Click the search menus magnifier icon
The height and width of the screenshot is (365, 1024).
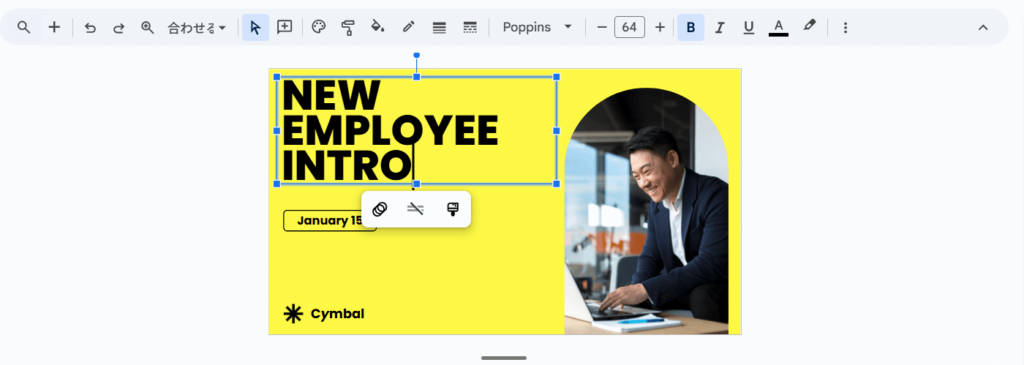[24, 27]
